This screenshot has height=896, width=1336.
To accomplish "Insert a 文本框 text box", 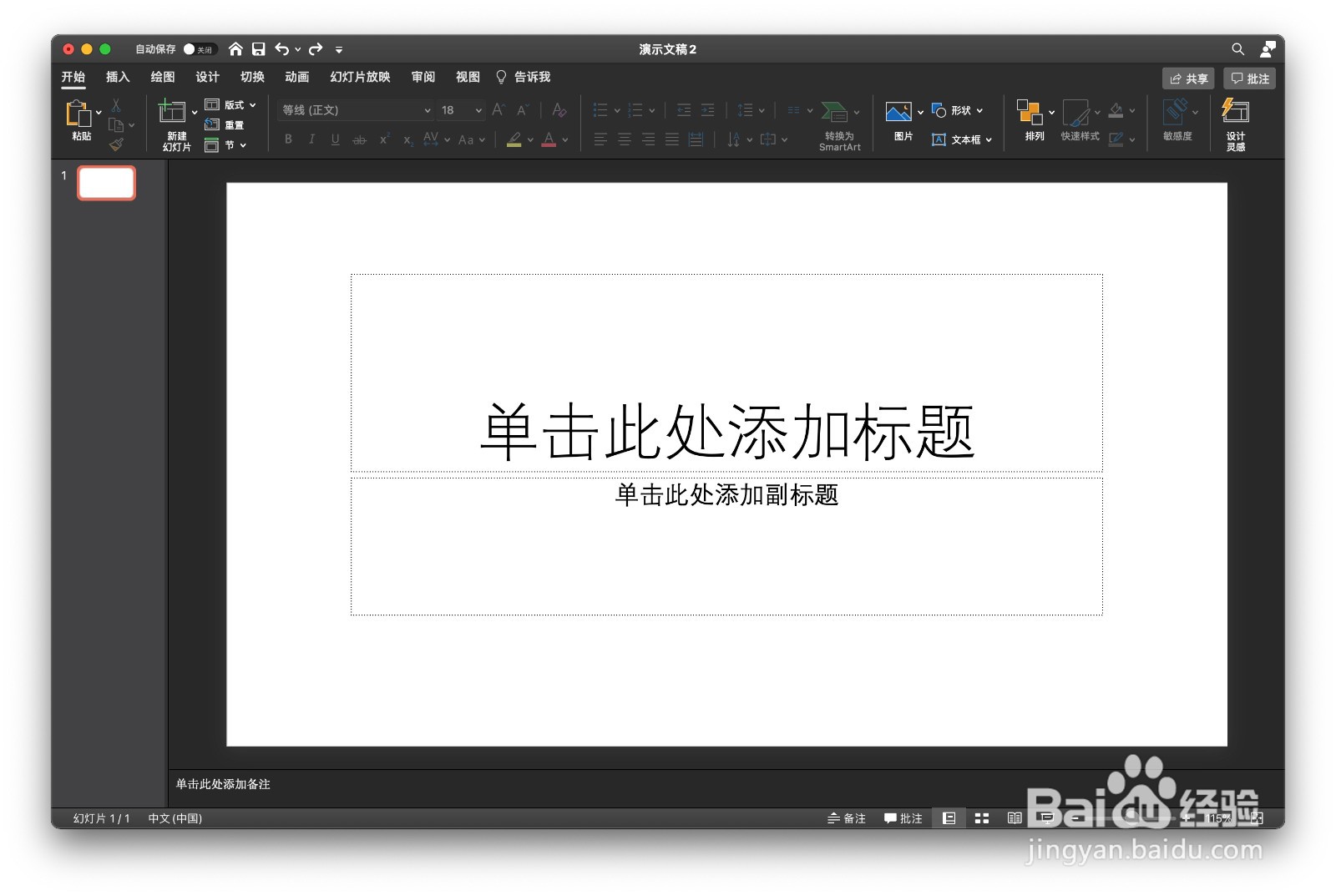I will tap(959, 139).
